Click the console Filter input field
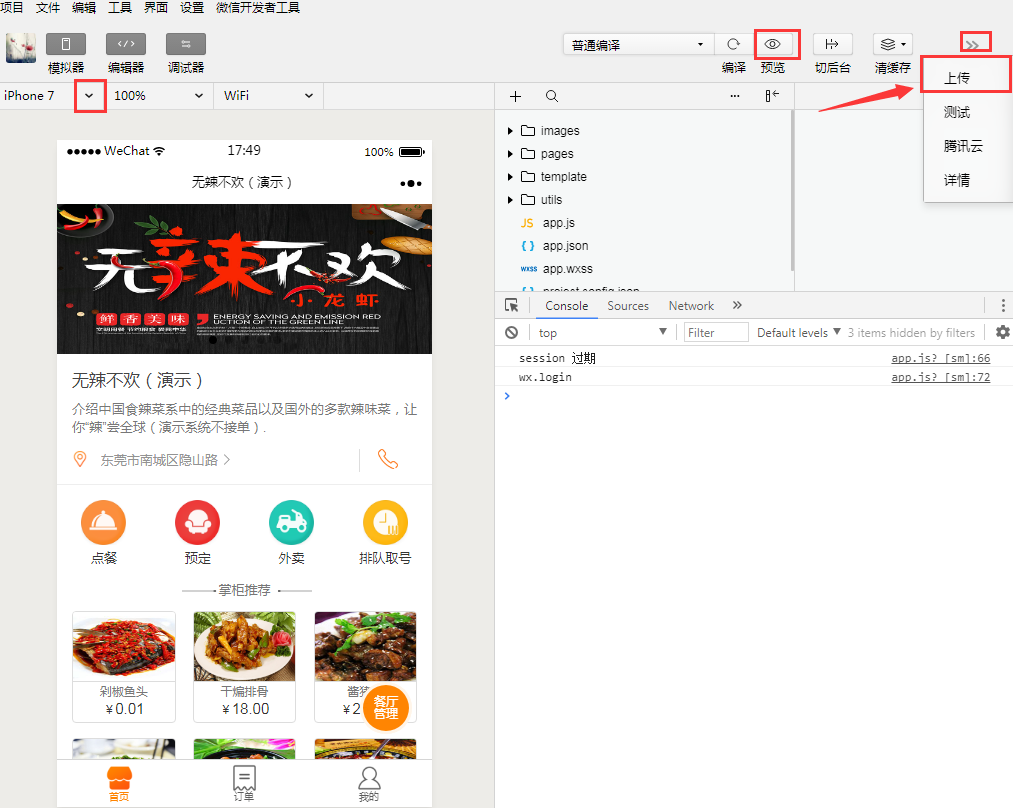 716,332
